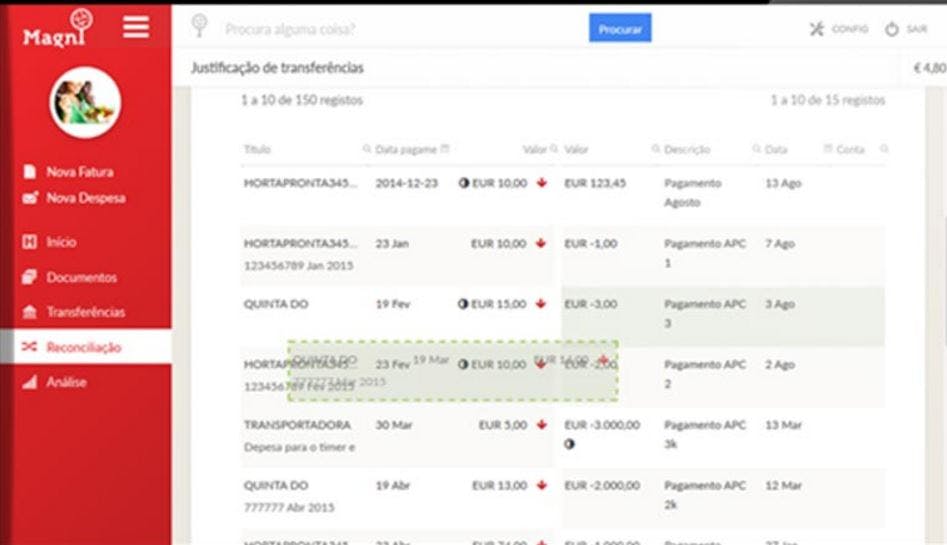Open the hamburger menu next to Magni logo
The height and width of the screenshot is (545, 947).
[x=136, y=27]
